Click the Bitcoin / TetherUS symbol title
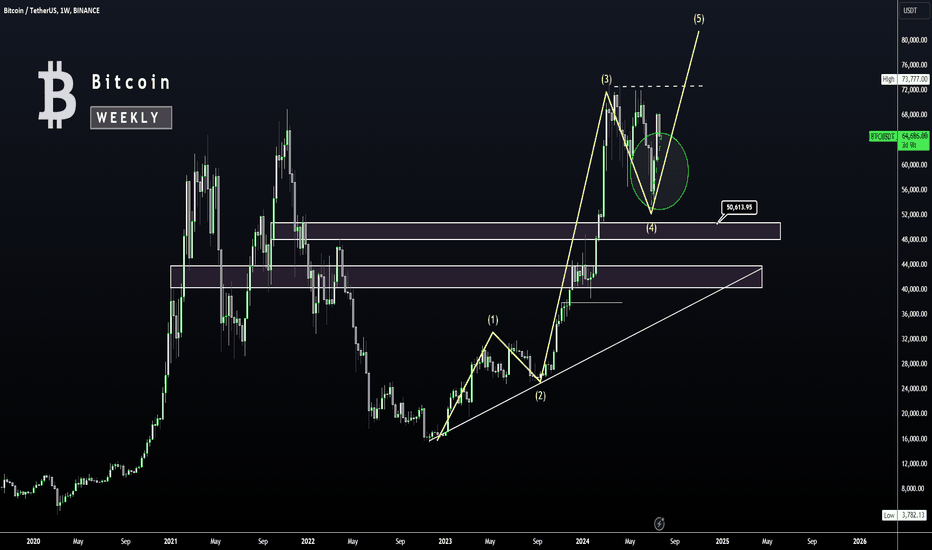Screen dimensions: 932x550 (52, 11)
